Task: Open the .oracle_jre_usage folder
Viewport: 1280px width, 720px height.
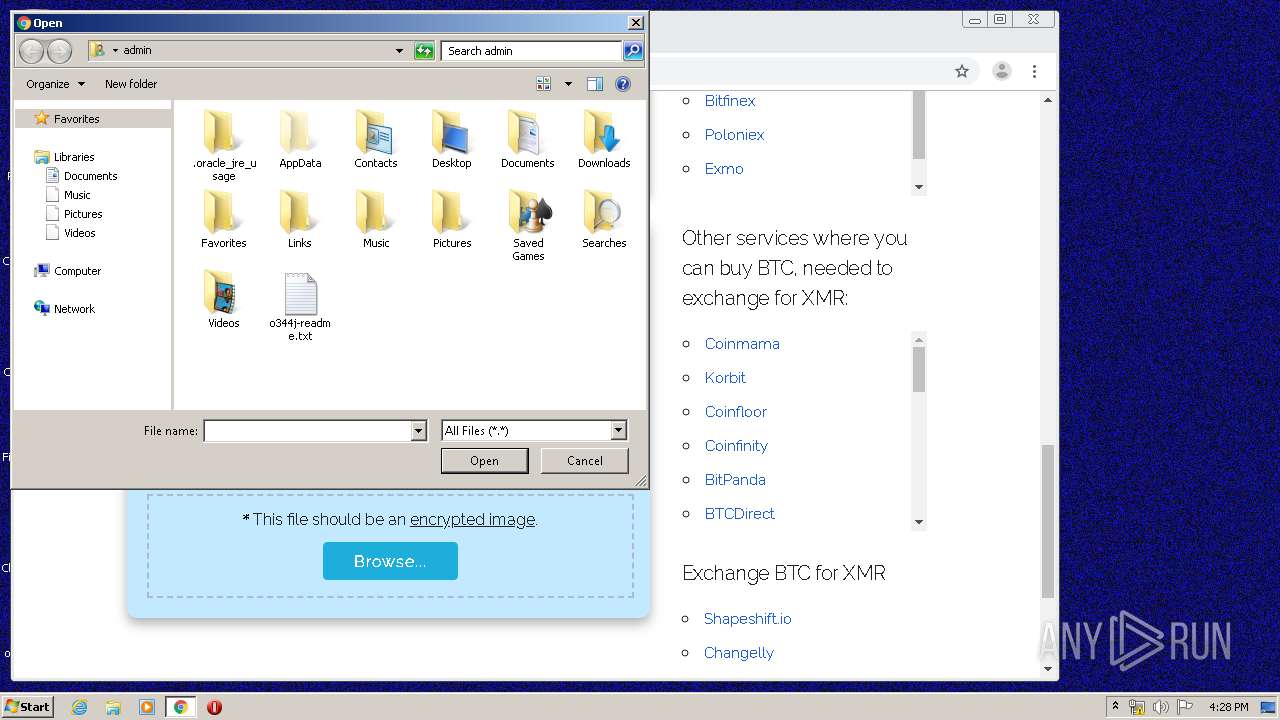Action: click(224, 145)
